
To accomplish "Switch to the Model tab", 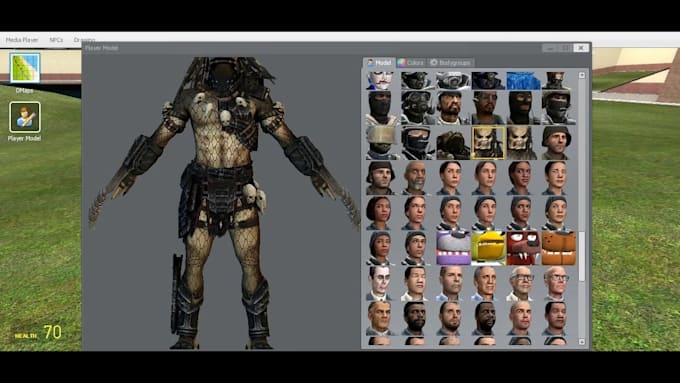I will click(379, 63).
